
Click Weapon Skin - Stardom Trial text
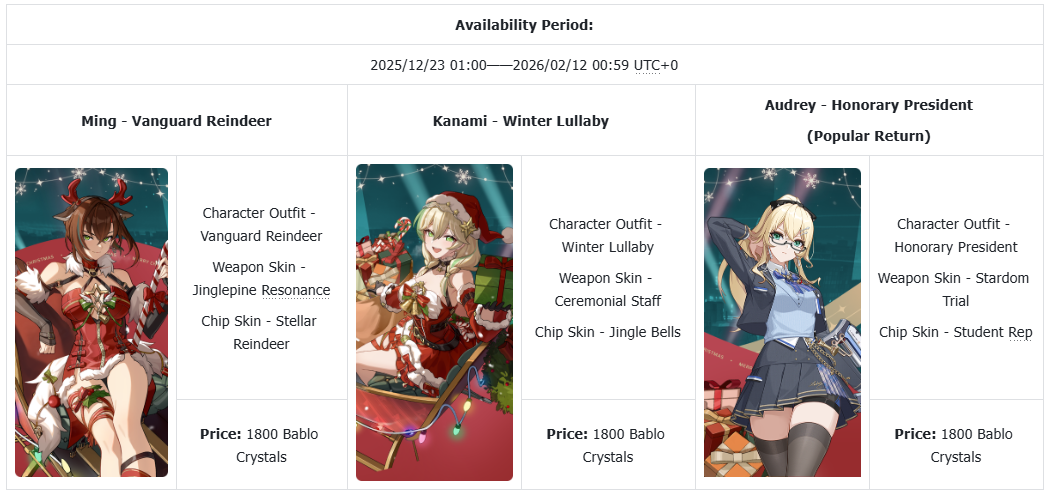click(955, 289)
